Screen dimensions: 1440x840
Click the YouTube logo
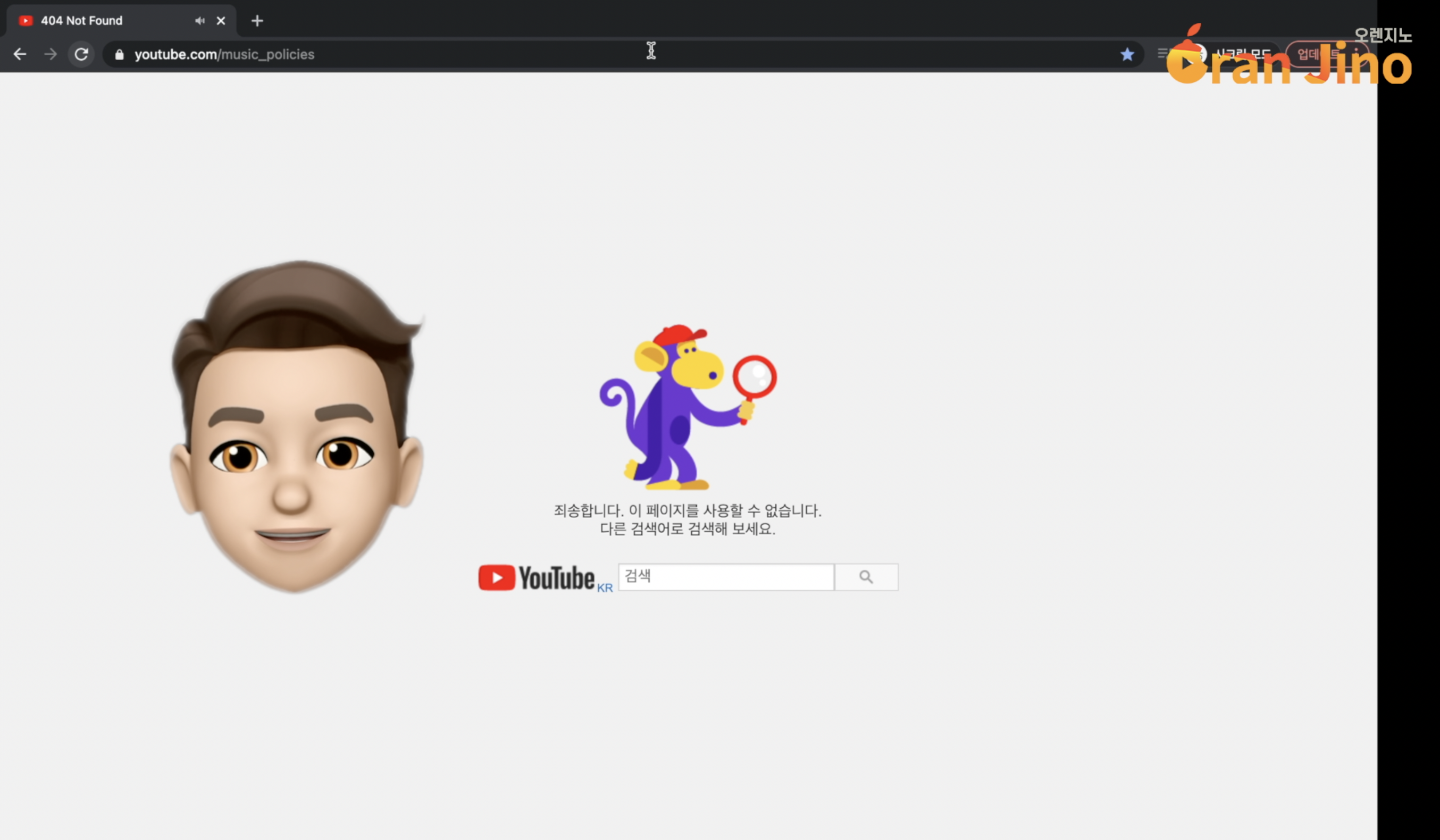[537, 578]
